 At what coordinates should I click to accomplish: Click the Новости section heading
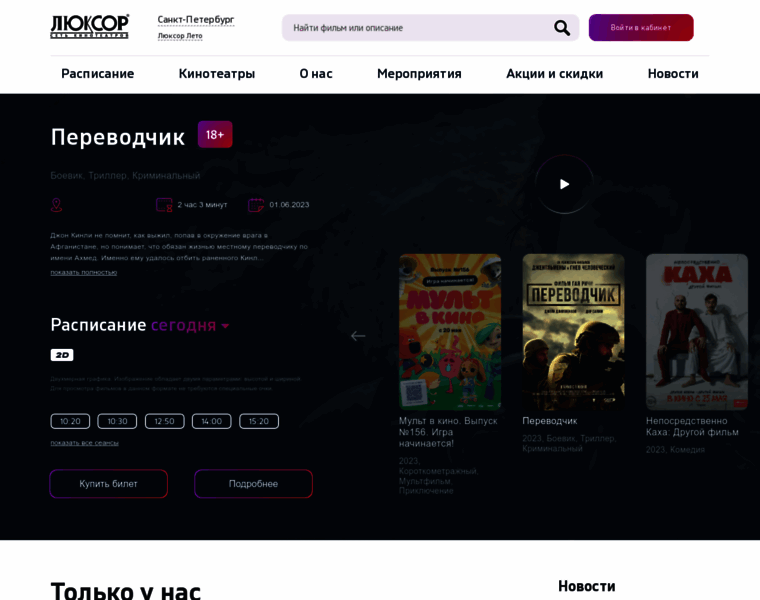(x=586, y=586)
